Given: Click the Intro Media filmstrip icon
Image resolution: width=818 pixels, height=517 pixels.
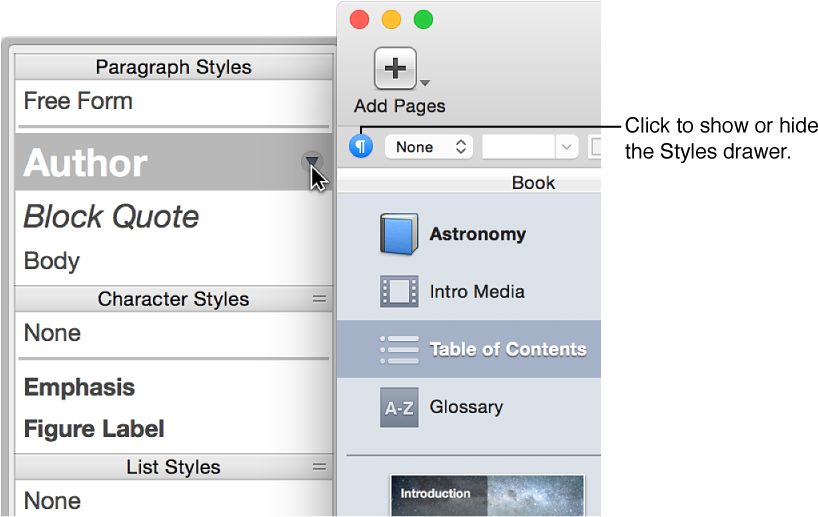Looking at the screenshot, I should pos(399,292).
